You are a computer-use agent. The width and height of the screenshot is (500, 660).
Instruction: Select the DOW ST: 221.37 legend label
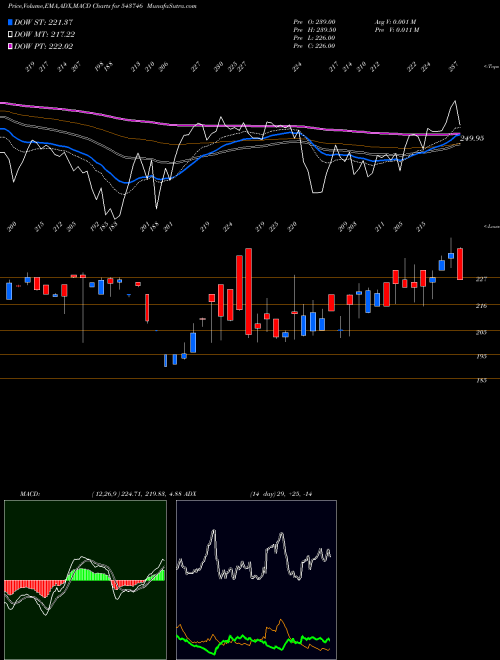pyautogui.click(x=44, y=23)
